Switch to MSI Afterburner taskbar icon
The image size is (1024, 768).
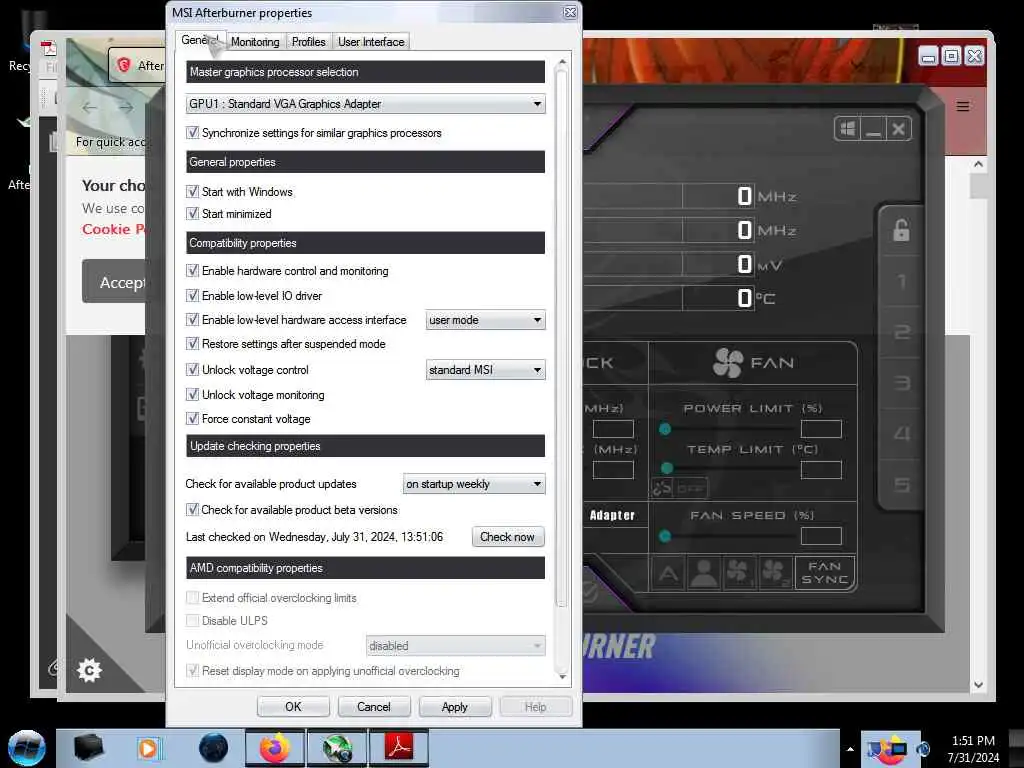pos(337,748)
